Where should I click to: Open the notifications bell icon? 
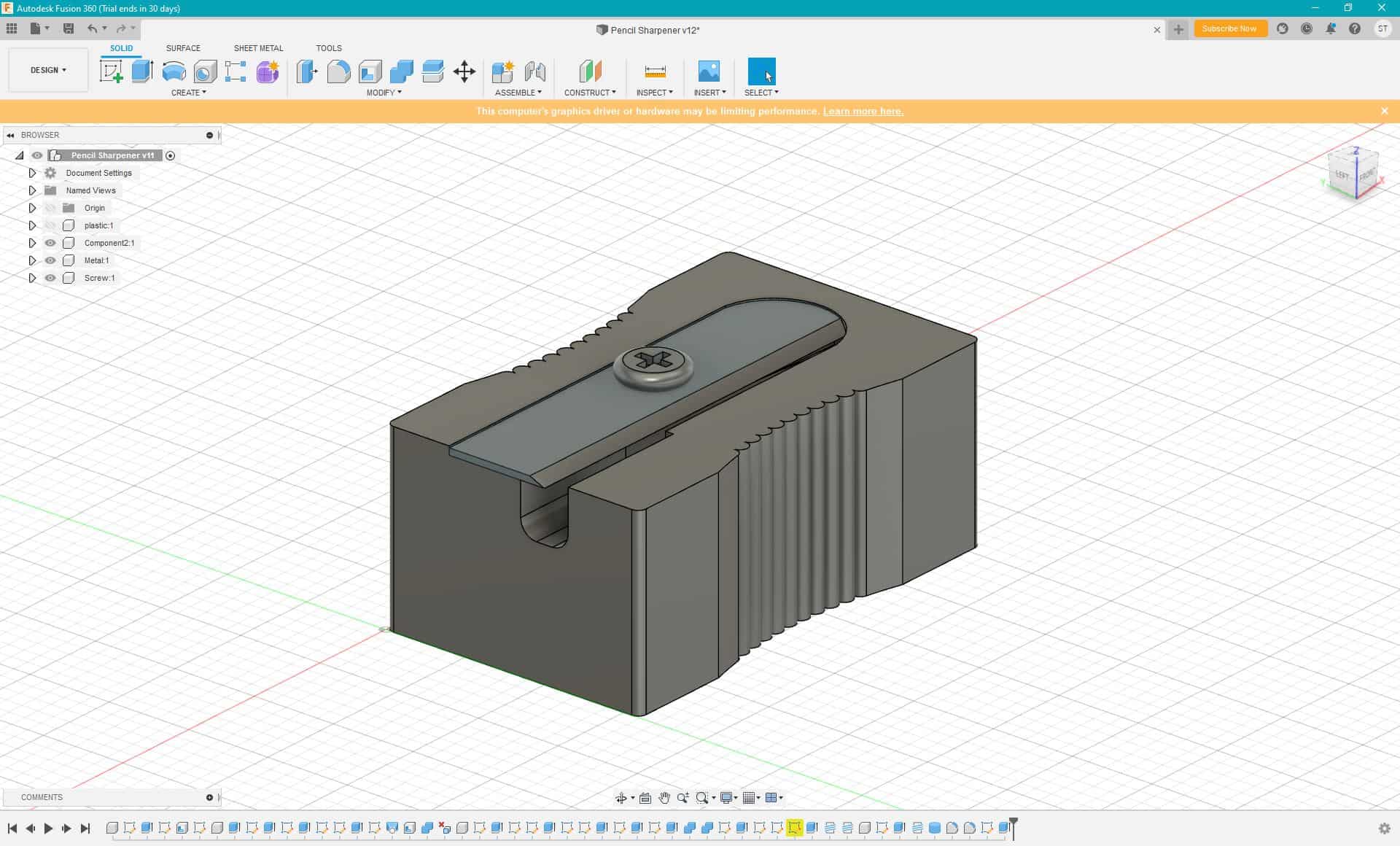click(x=1331, y=28)
